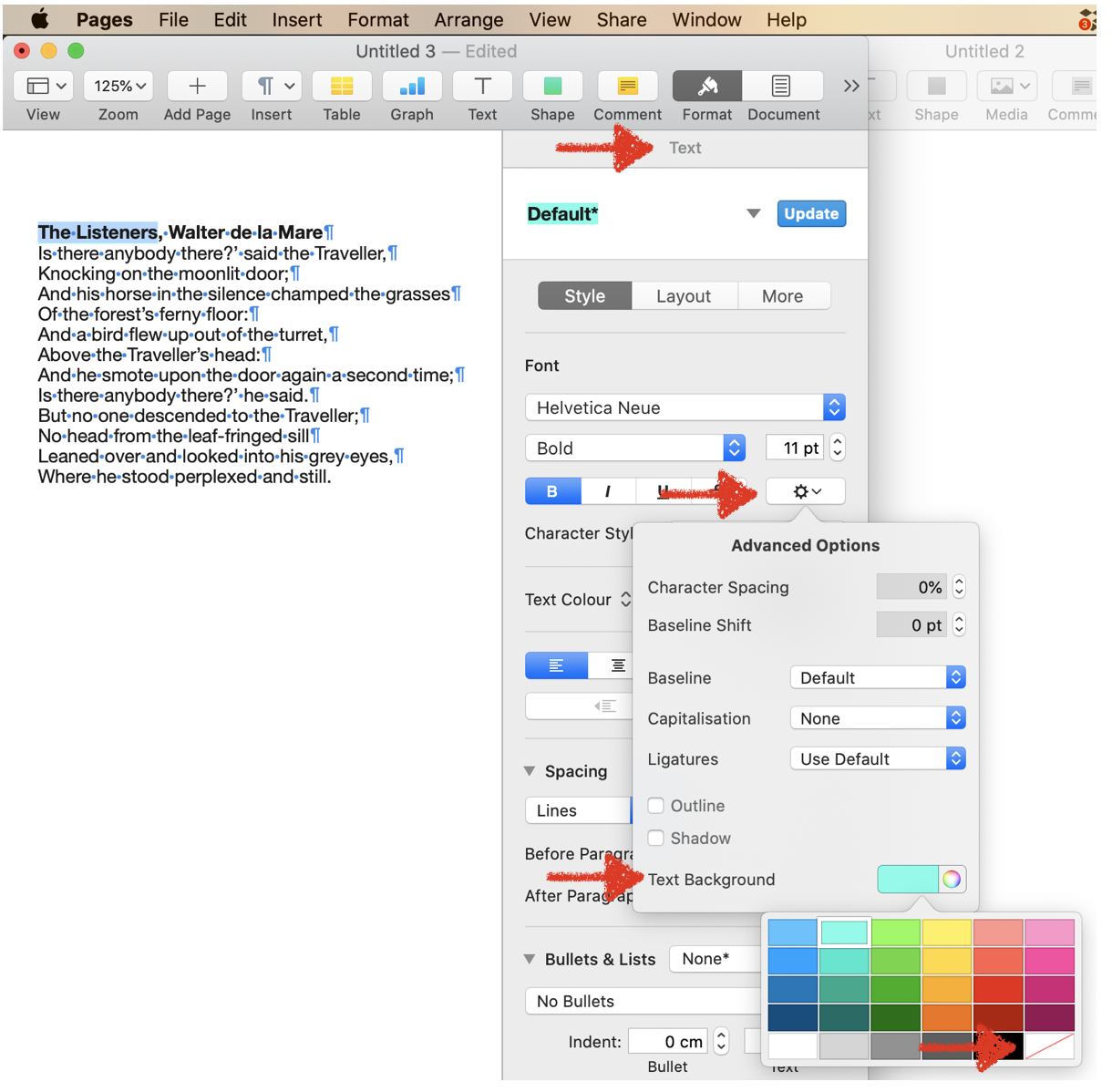
Task: Open the Insert paragraph icon menu
Action: 272,86
